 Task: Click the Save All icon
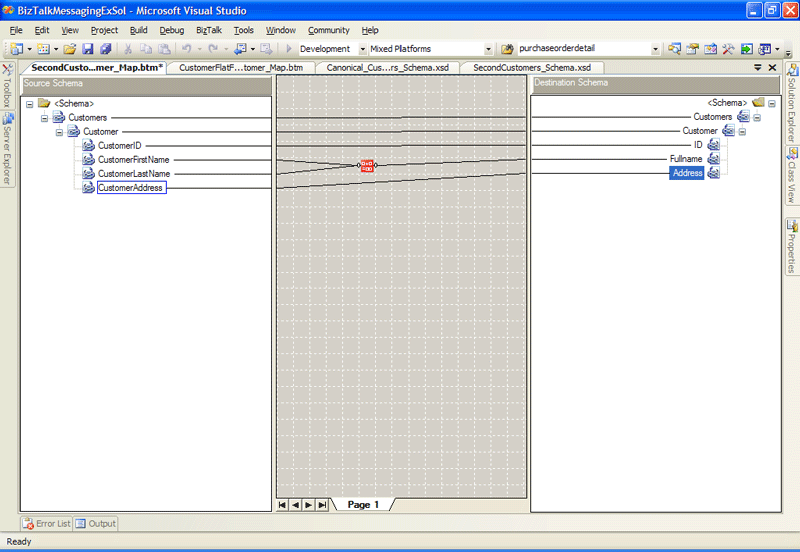pos(106,49)
